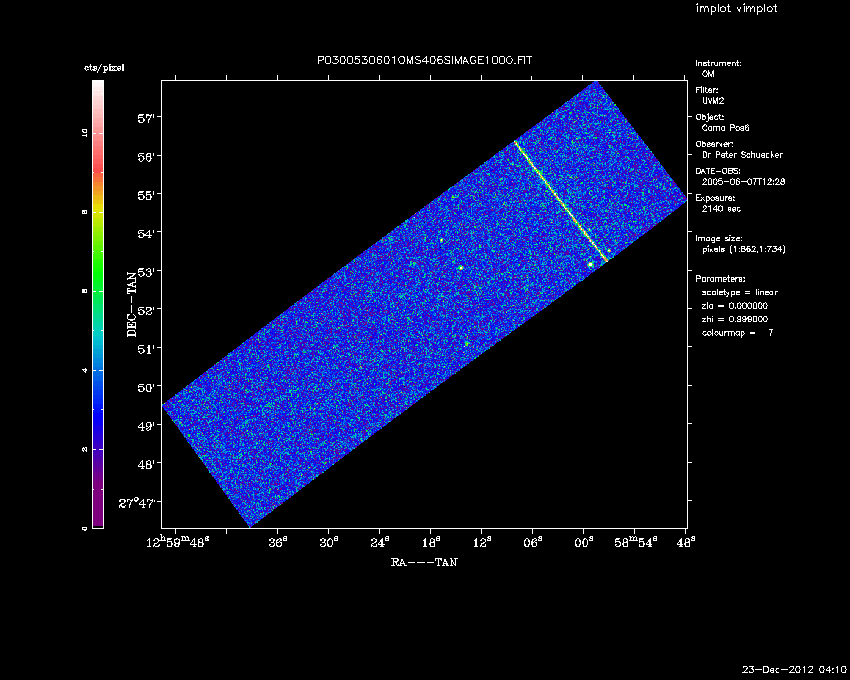The image size is (850, 680).
Task: Click the 'zhi = 0.999000' parameter
Action: coord(735,319)
